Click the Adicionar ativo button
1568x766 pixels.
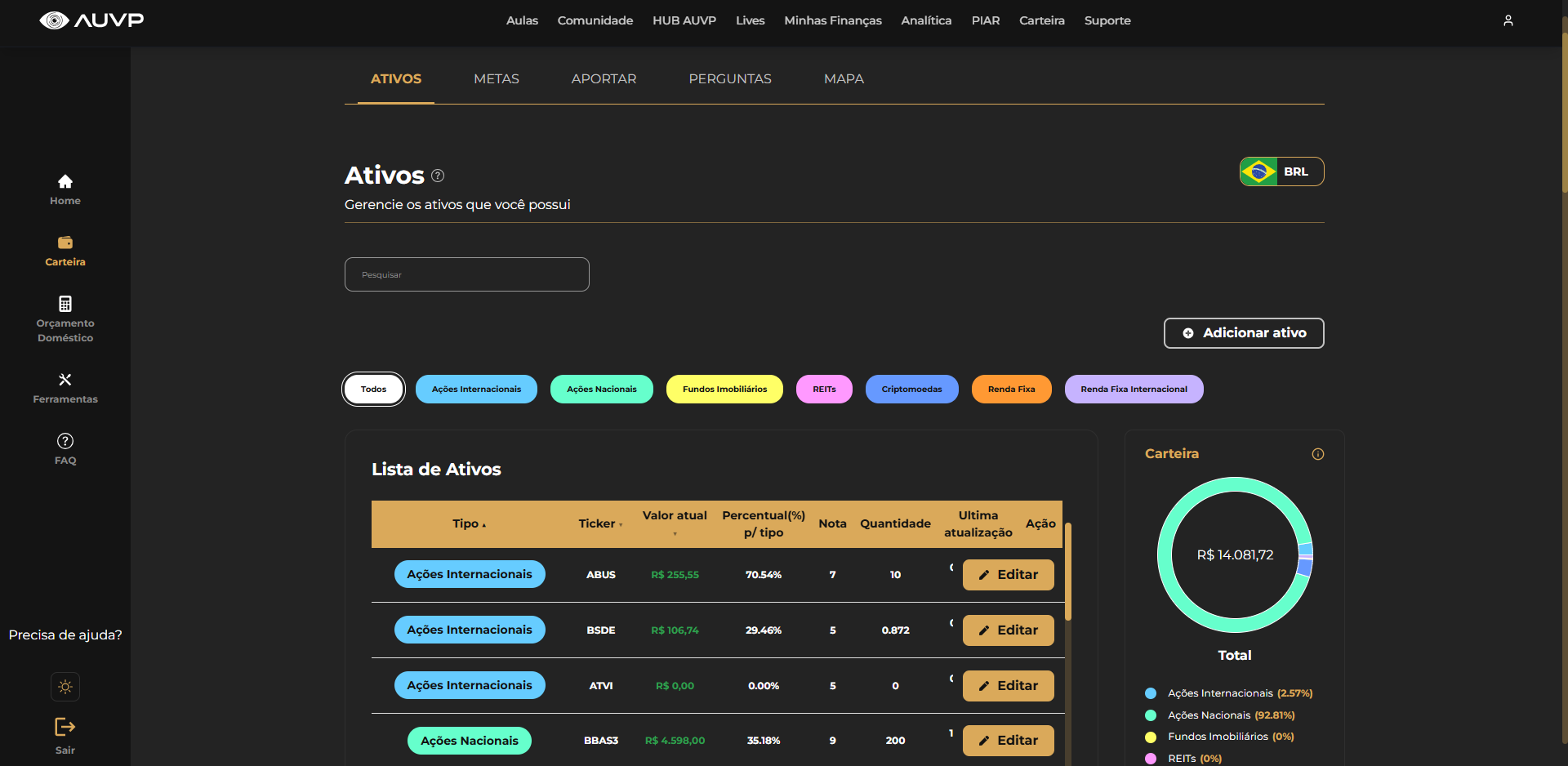click(1244, 333)
